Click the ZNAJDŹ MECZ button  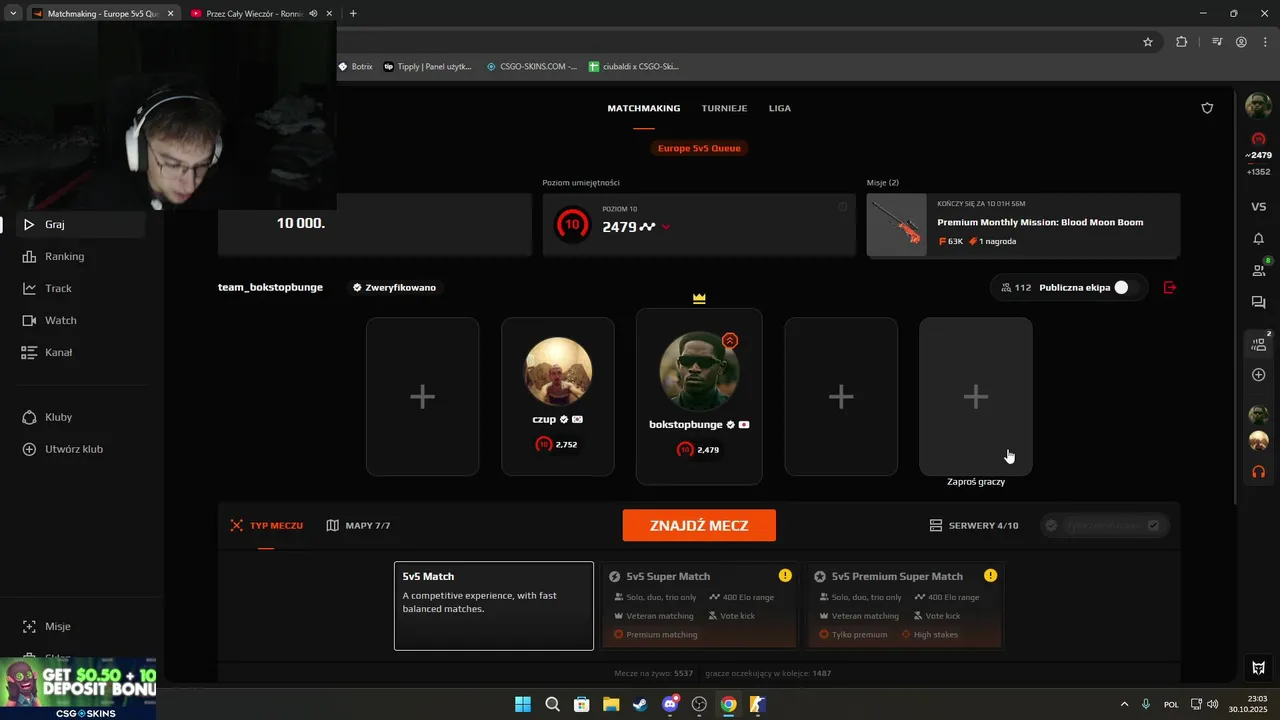pos(699,525)
